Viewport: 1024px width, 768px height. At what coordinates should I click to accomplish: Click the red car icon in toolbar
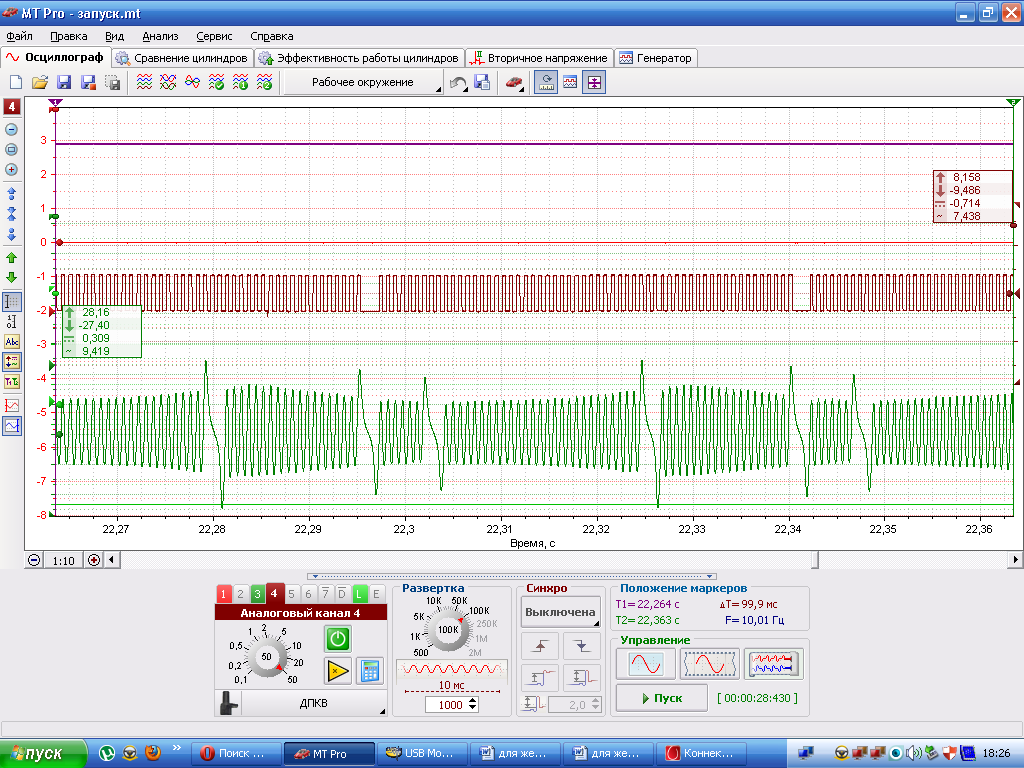tap(514, 83)
